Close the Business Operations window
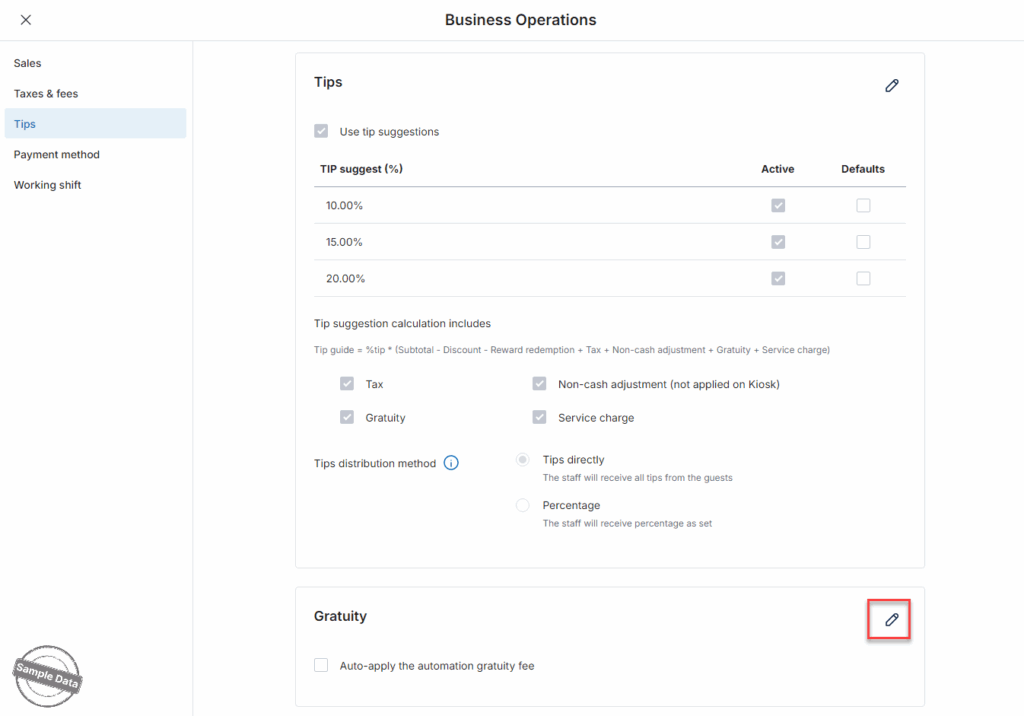The image size is (1024, 716). click(x=26, y=20)
